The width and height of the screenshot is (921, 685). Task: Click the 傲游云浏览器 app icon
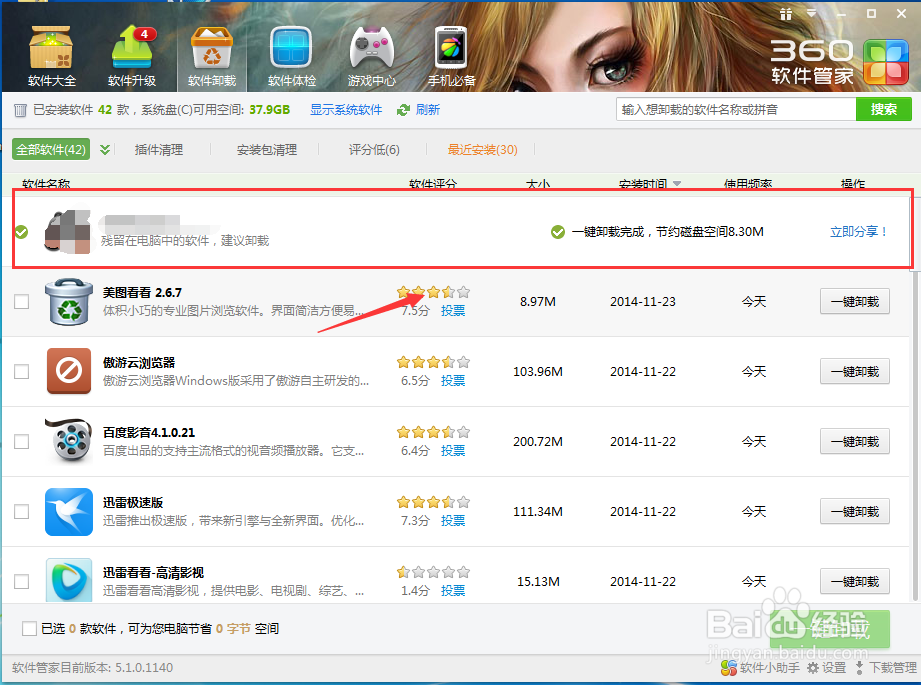69,371
